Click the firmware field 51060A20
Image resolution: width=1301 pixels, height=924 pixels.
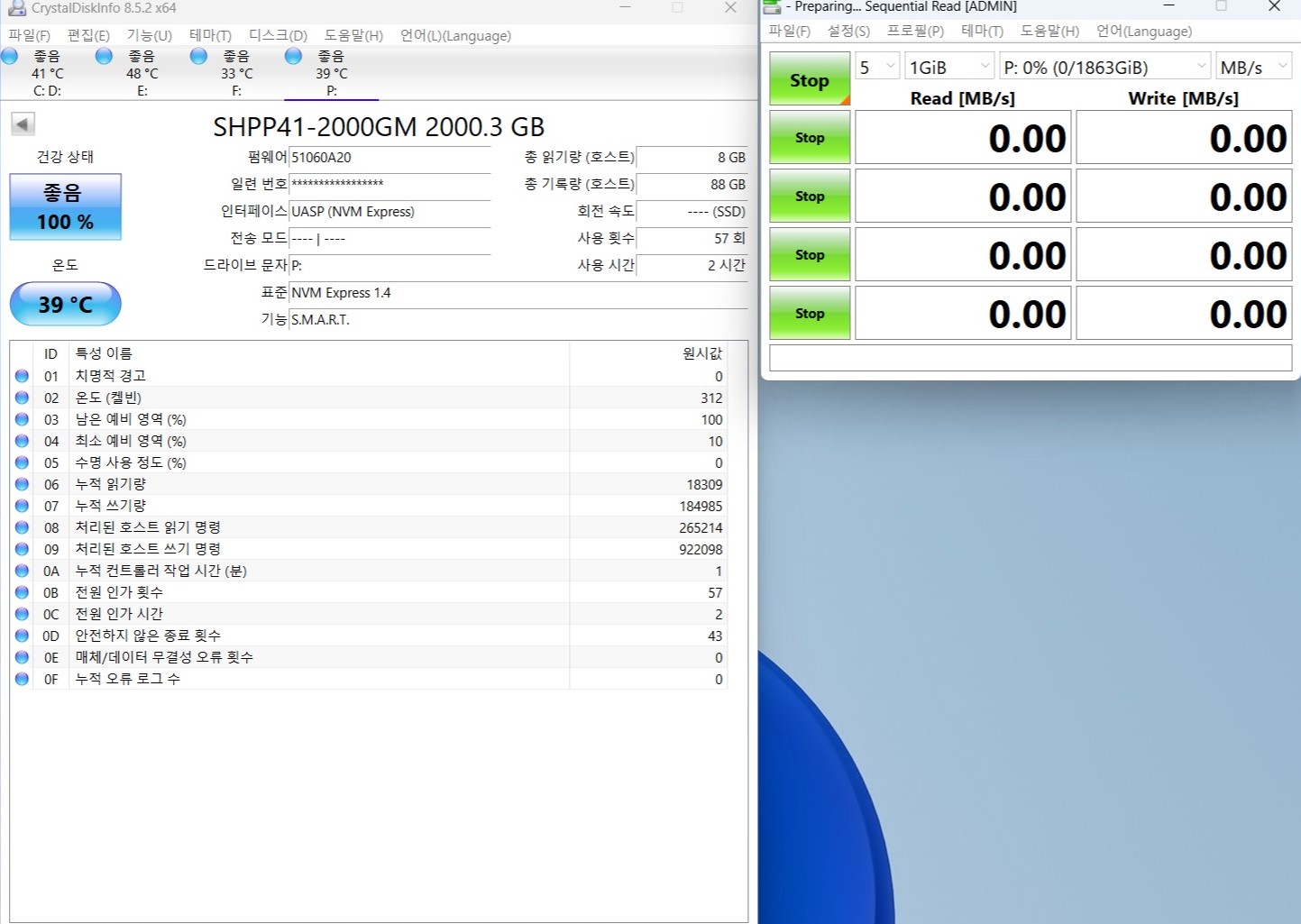(x=389, y=157)
